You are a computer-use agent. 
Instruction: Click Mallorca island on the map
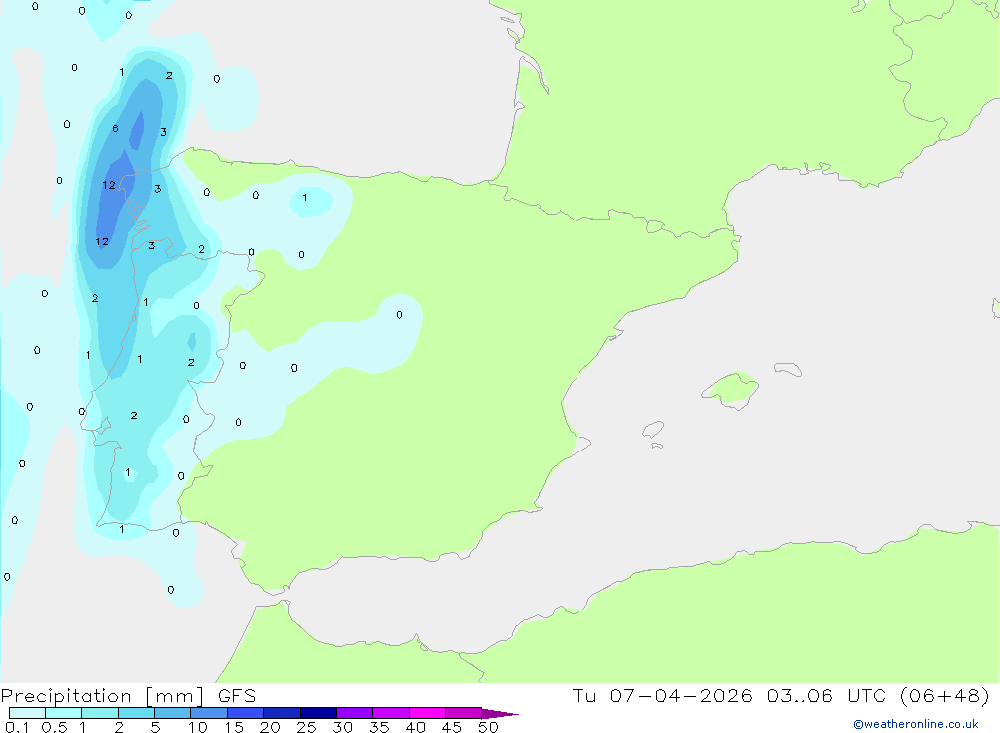(x=731, y=389)
